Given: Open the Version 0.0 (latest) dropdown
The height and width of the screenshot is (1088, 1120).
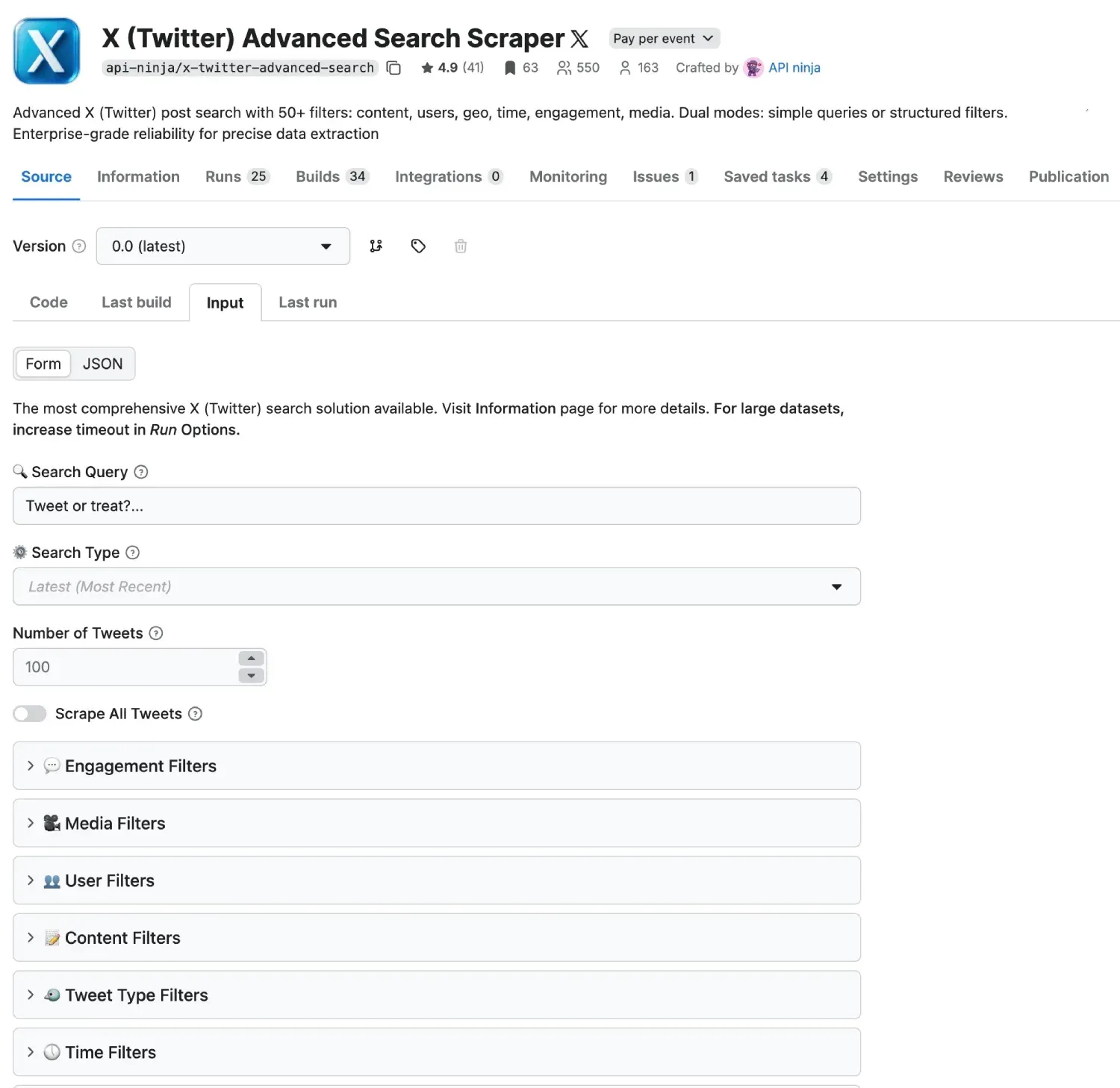Looking at the screenshot, I should [223, 246].
